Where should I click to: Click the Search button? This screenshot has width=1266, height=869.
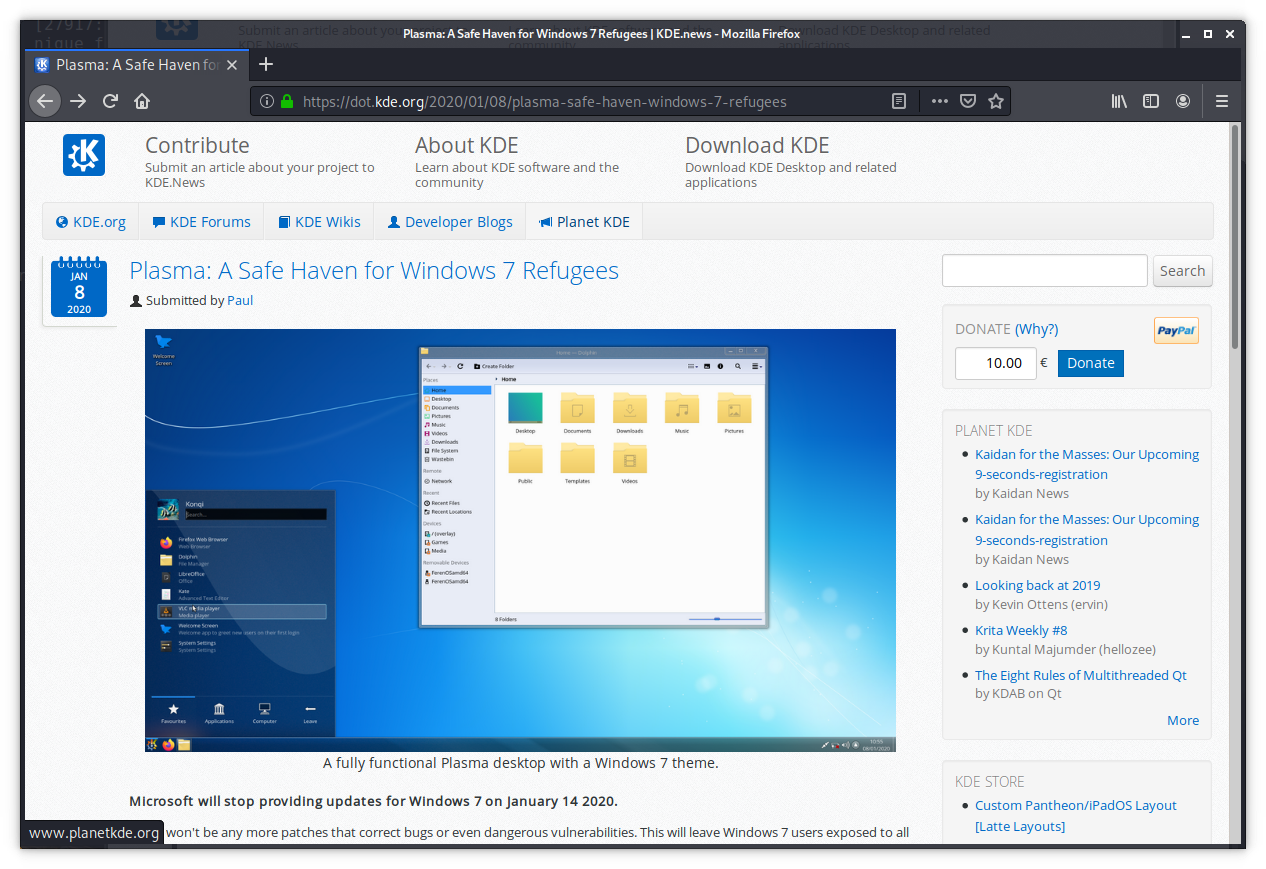(x=1182, y=271)
